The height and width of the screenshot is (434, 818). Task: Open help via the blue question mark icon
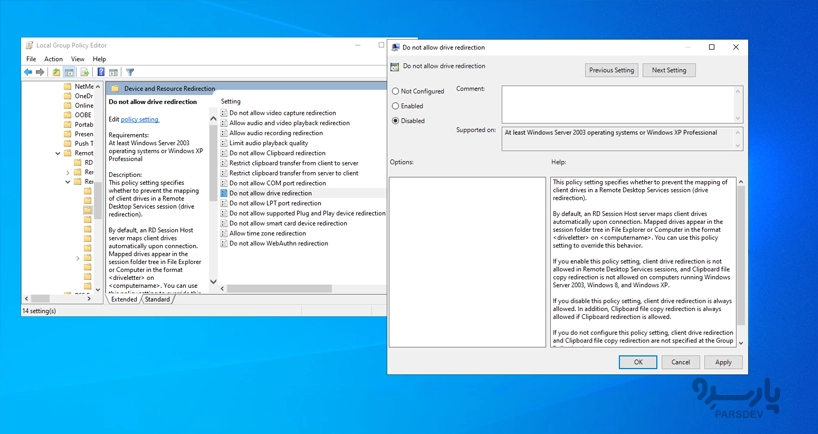[x=101, y=72]
